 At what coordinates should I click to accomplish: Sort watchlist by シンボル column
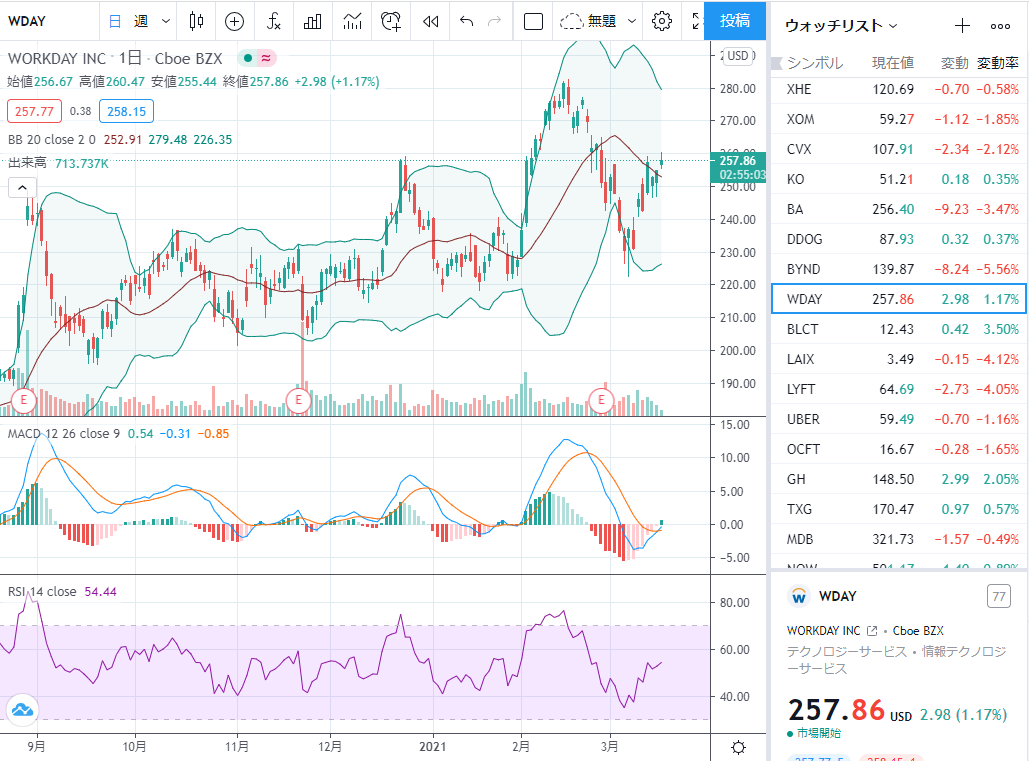pyautogui.click(x=815, y=63)
